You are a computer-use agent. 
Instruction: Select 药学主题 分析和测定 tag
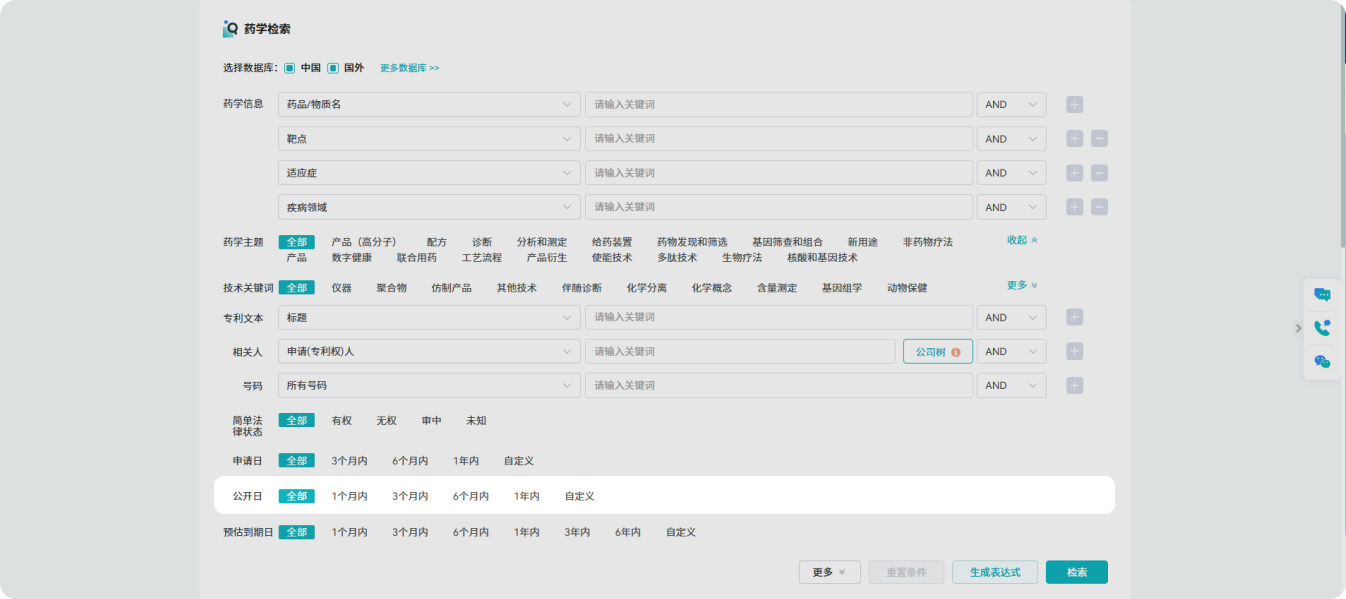click(542, 242)
